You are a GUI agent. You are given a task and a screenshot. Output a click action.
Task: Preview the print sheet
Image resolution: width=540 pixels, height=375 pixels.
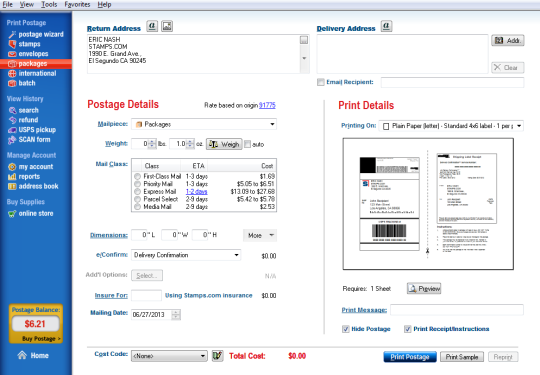click(424, 289)
